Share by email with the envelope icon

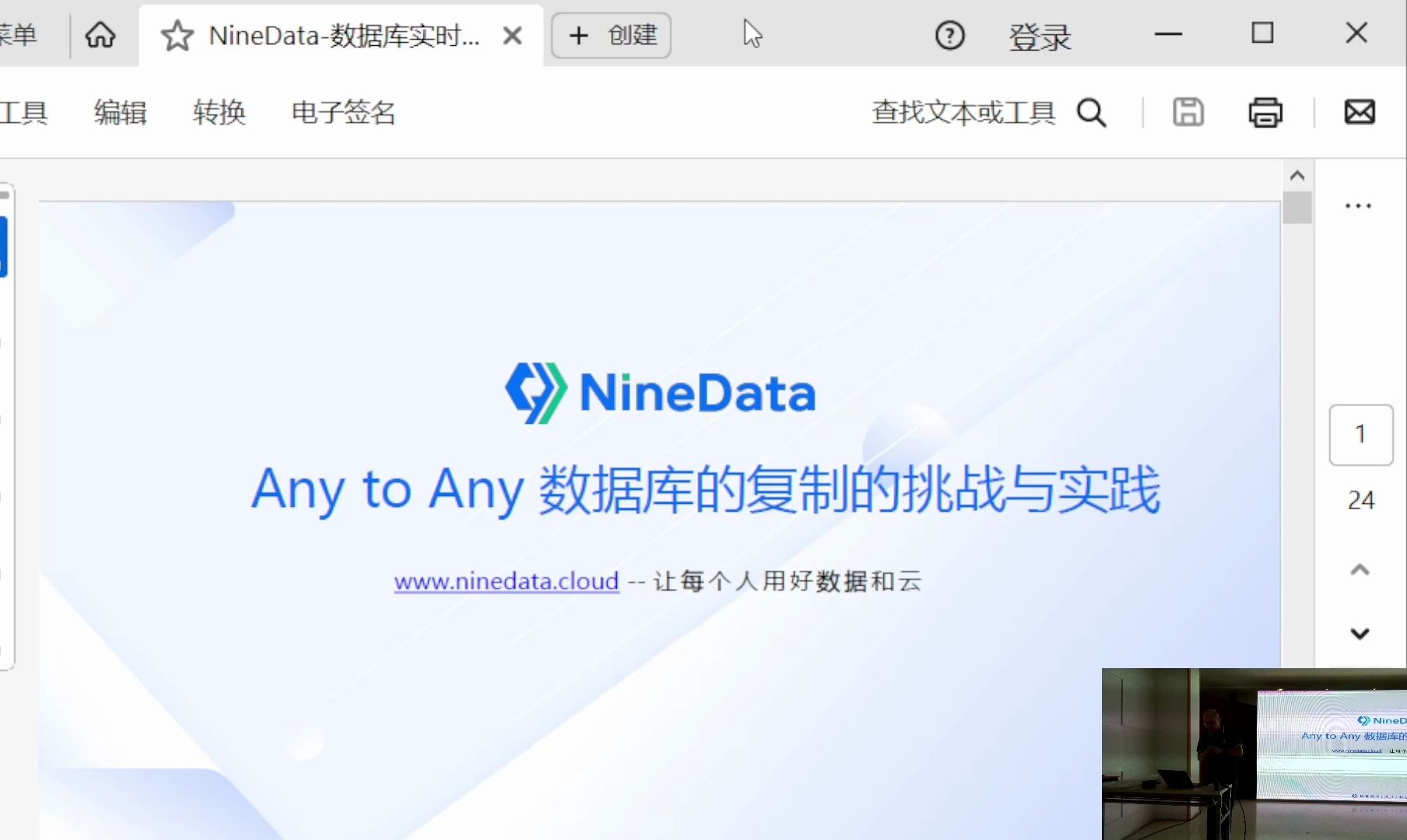point(1360,112)
